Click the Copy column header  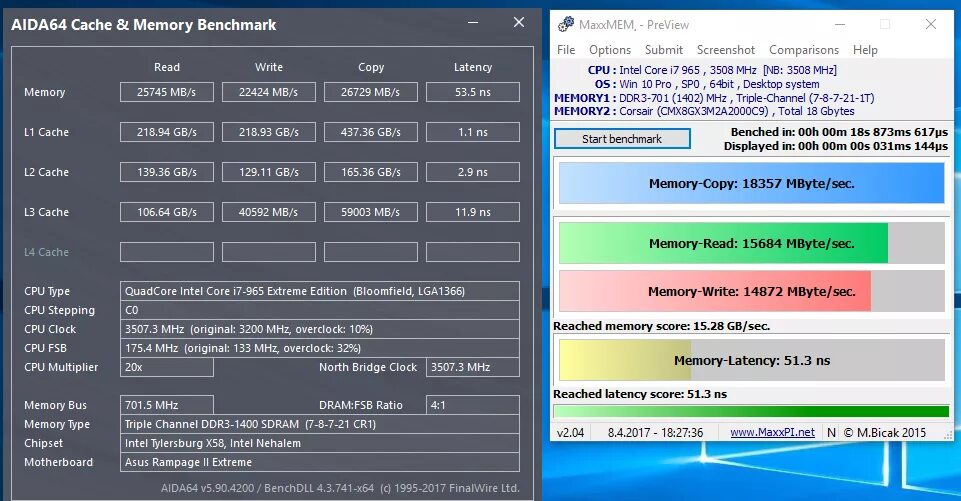click(x=371, y=67)
